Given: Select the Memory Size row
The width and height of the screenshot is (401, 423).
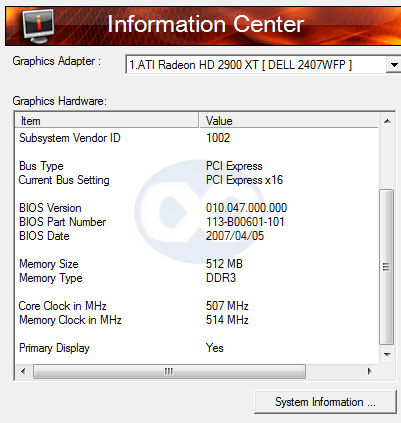Looking at the screenshot, I should click(197, 264).
